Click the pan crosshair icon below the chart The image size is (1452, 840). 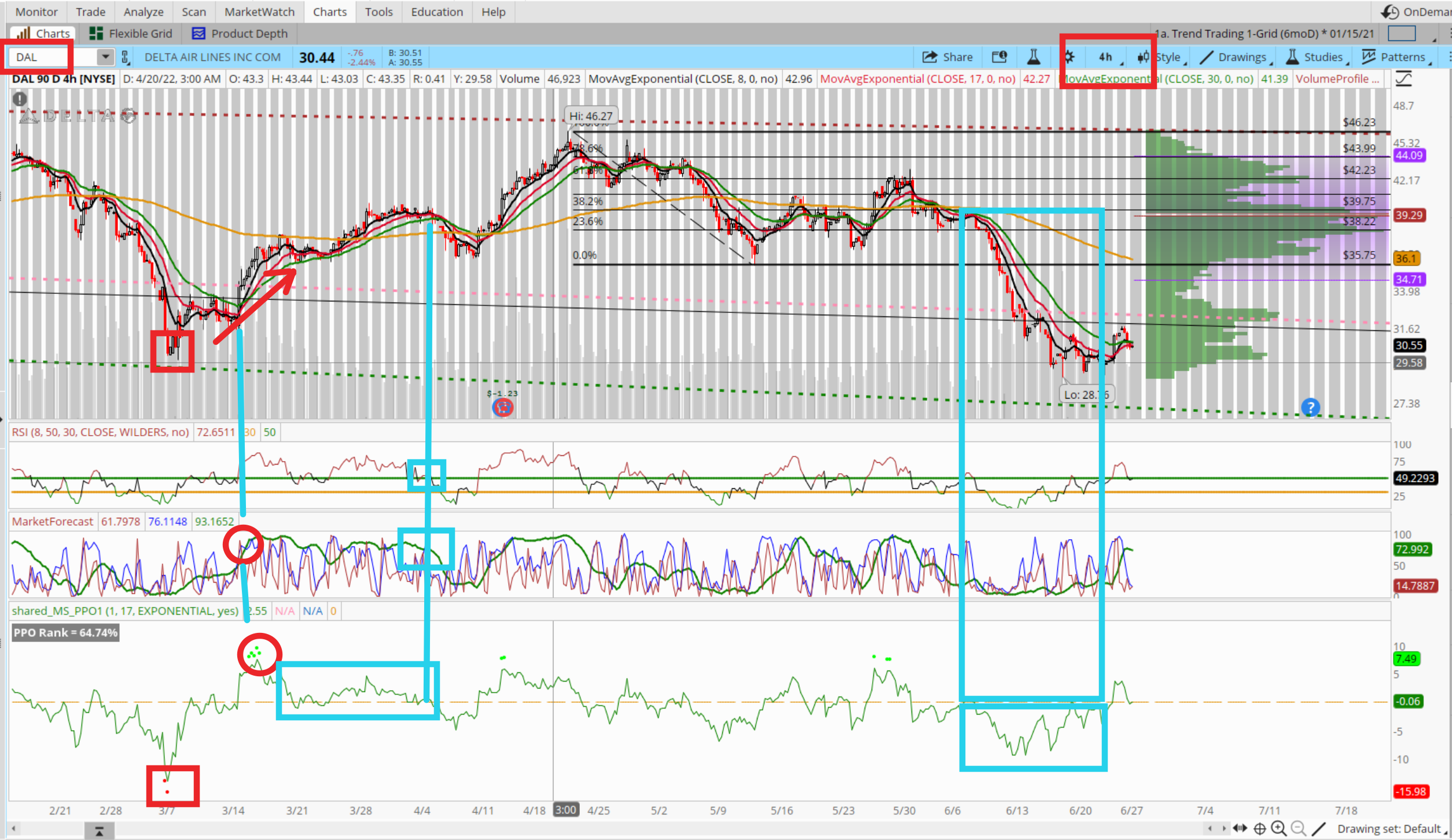[x=1260, y=828]
